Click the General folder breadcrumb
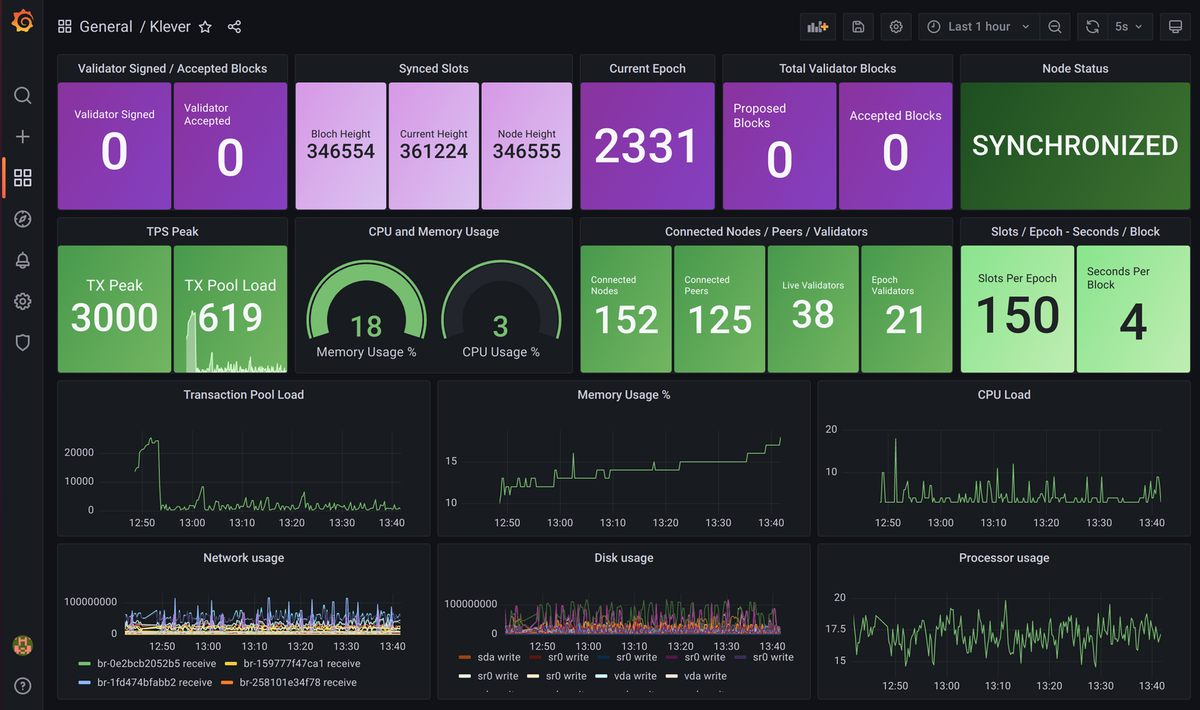This screenshot has height=710, width=1200. click(106, 27)
